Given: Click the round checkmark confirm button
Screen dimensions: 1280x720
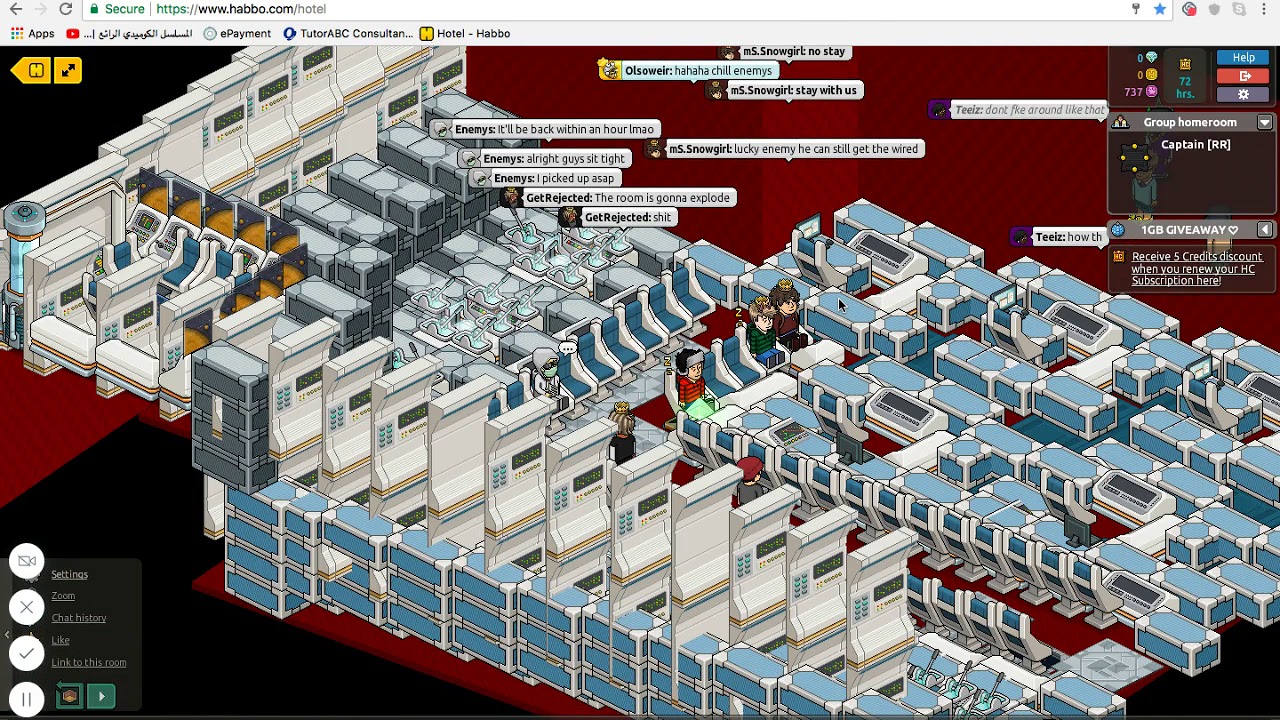Looking at the screenshot, I should point(27,653).
